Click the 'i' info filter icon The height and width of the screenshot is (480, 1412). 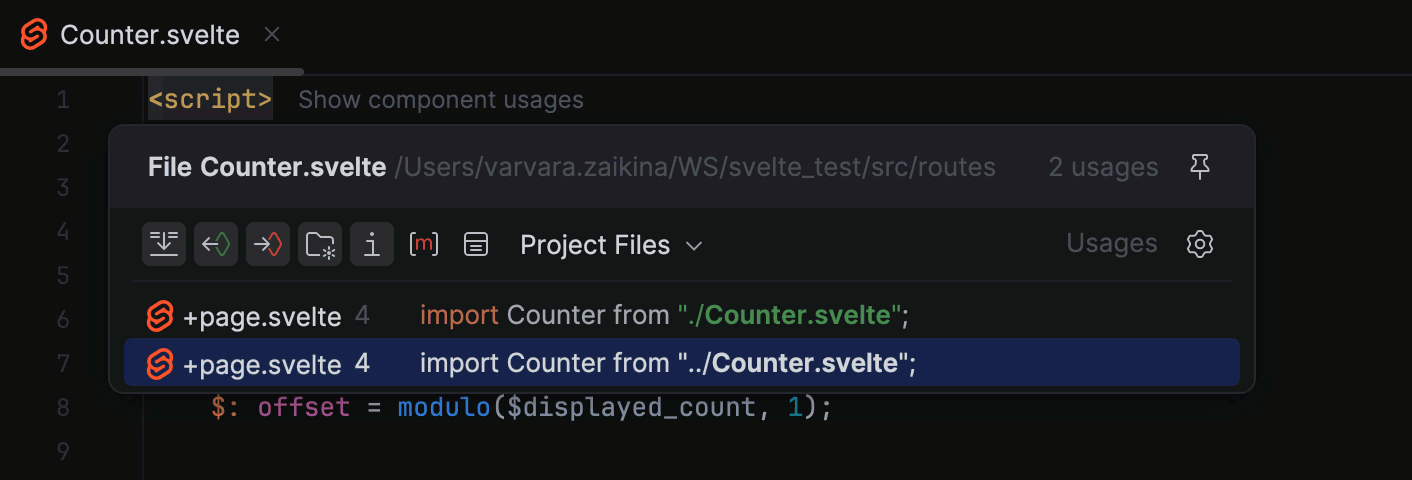372,244
